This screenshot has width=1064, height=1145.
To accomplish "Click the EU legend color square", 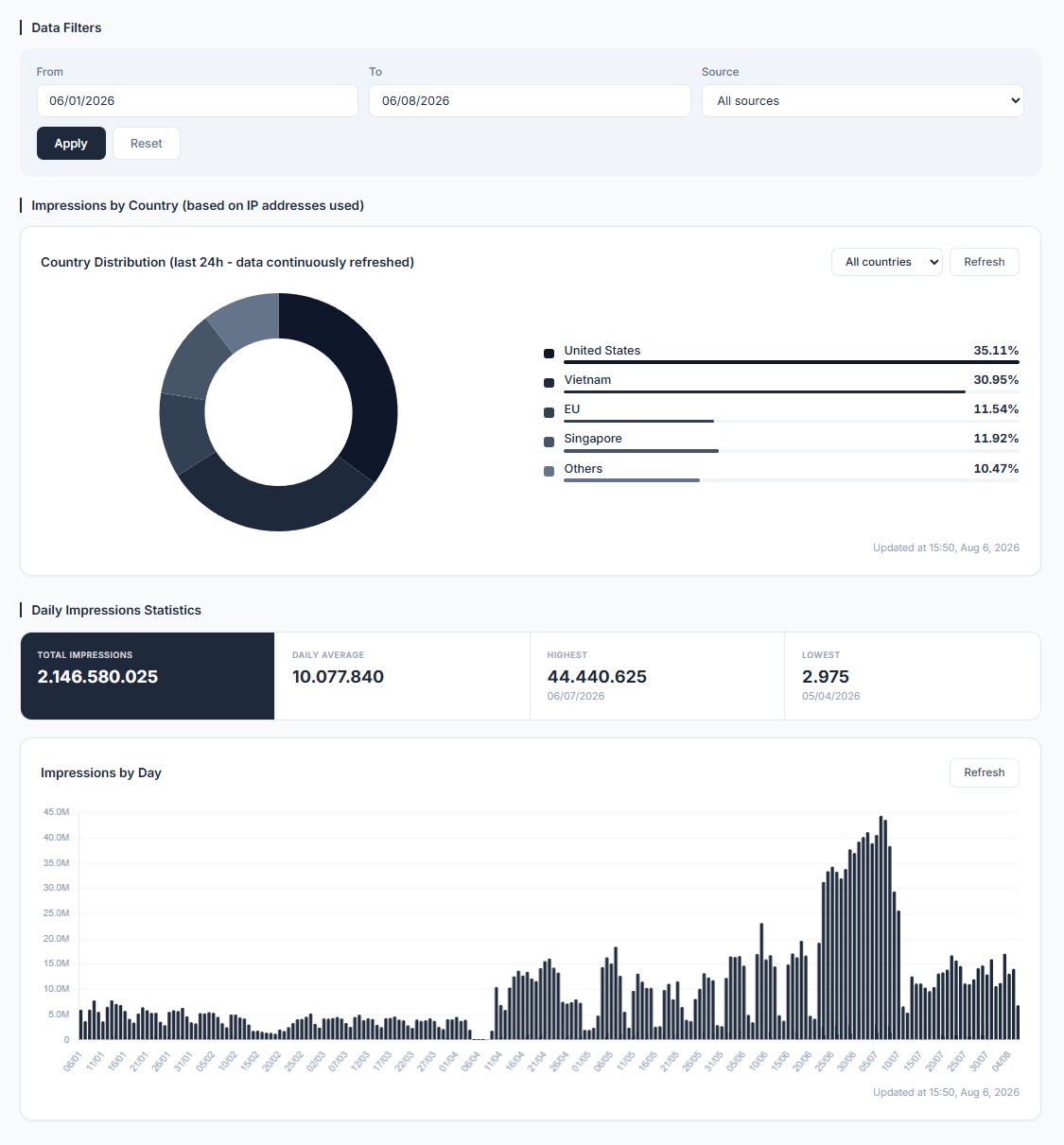I will click(x=549, y=412).
